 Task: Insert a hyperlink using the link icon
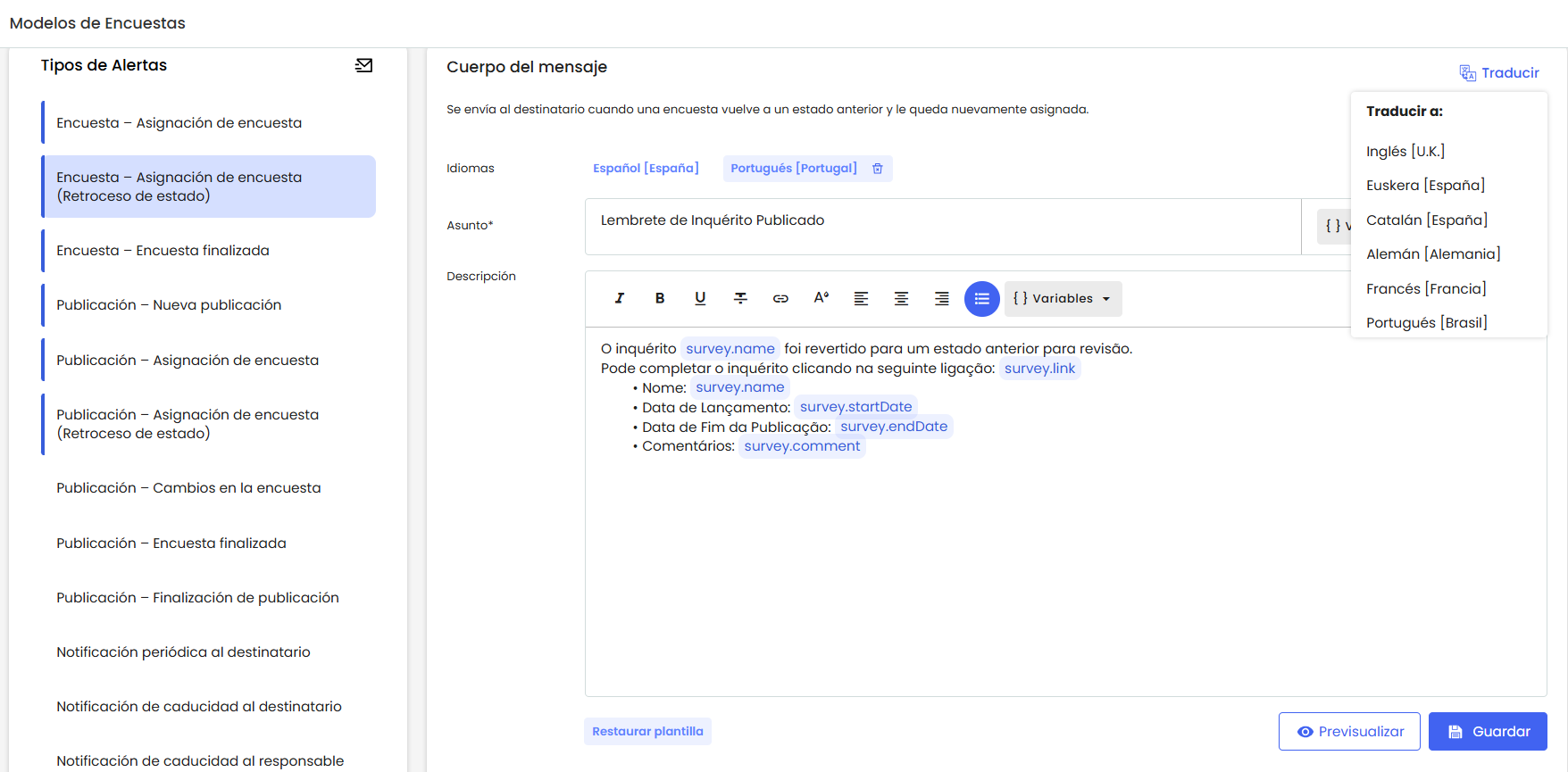pyautogui.click(x=780, y=298)
